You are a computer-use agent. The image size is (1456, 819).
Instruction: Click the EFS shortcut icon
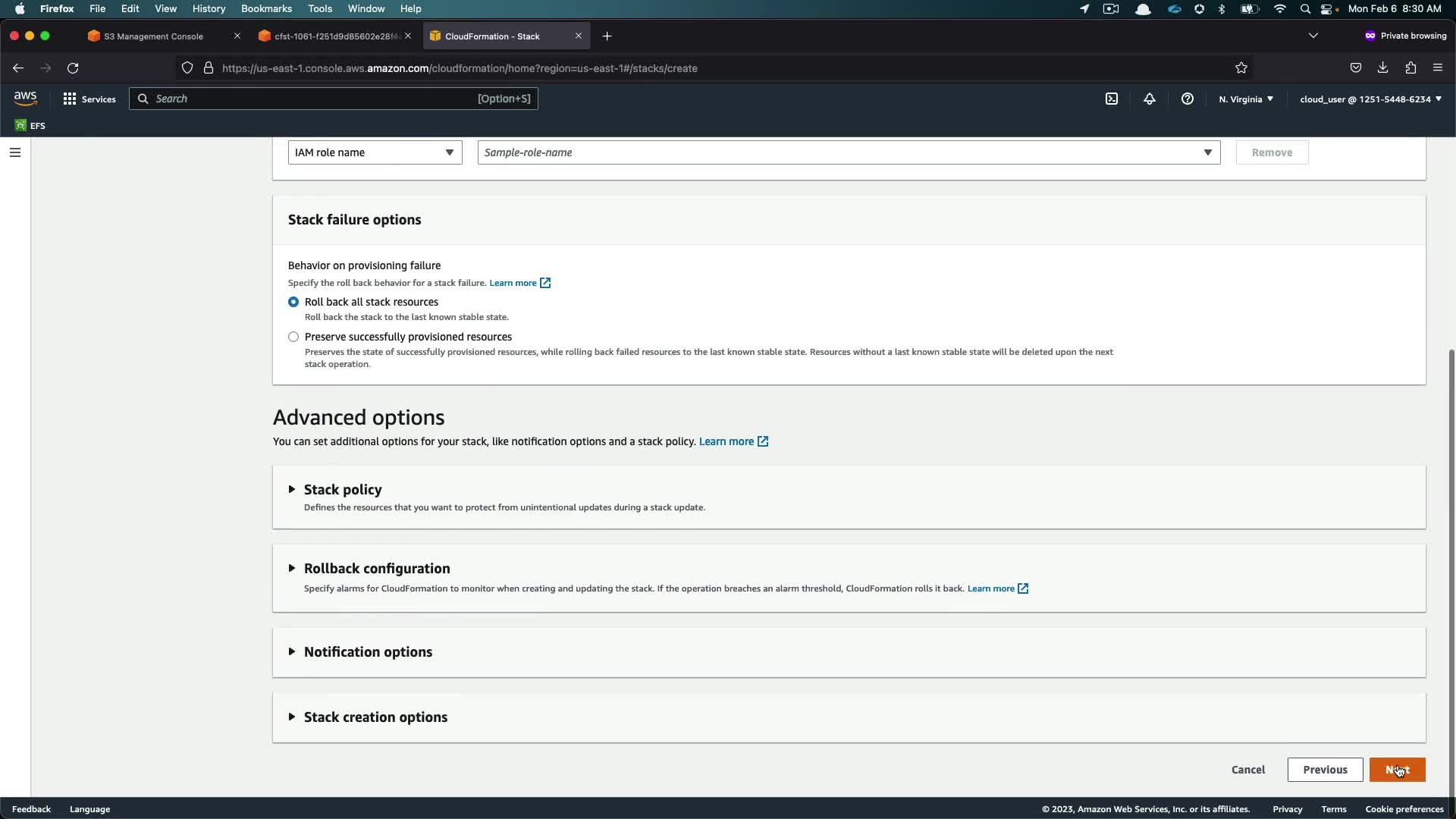pyautogui.click(x=20, y=126)
